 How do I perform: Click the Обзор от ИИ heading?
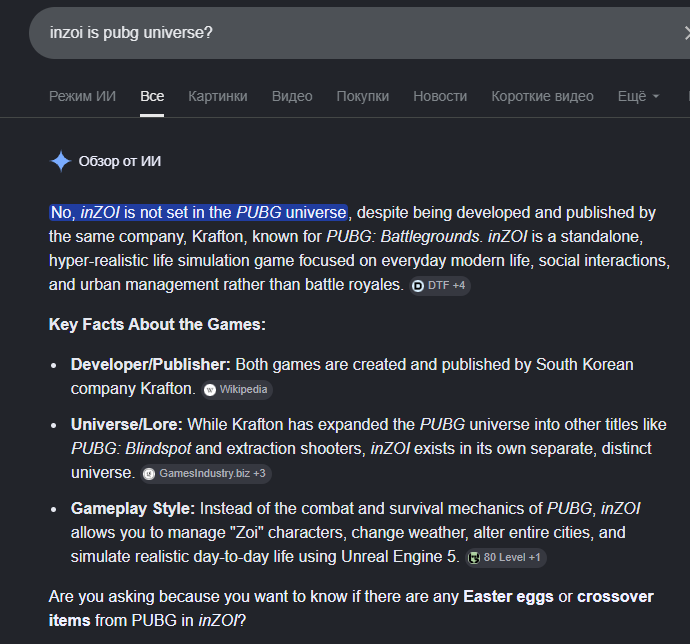tap(120, 161)
